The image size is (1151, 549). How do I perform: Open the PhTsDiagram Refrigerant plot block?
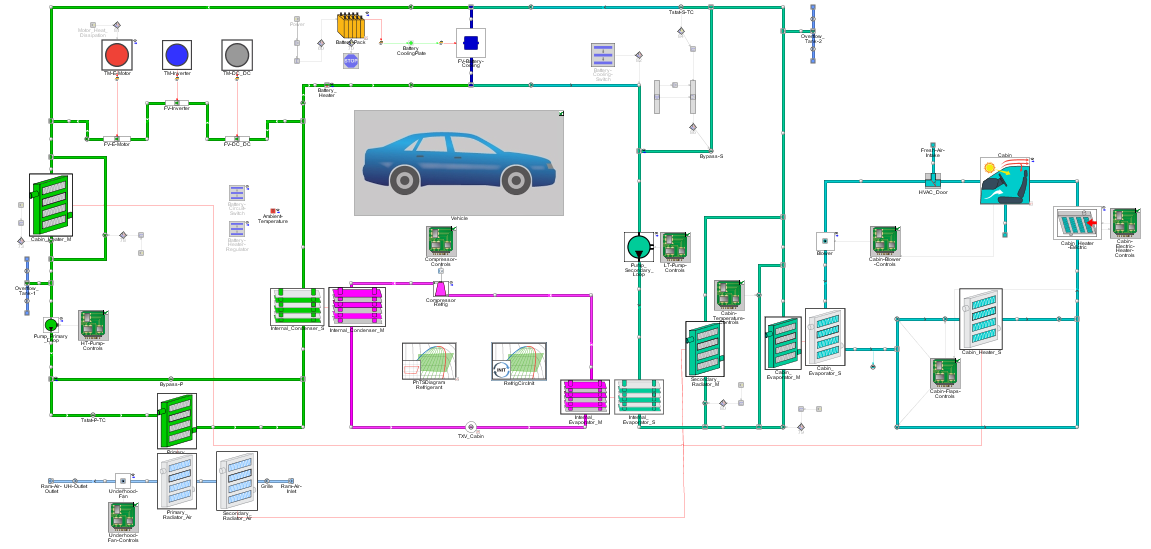429,361
